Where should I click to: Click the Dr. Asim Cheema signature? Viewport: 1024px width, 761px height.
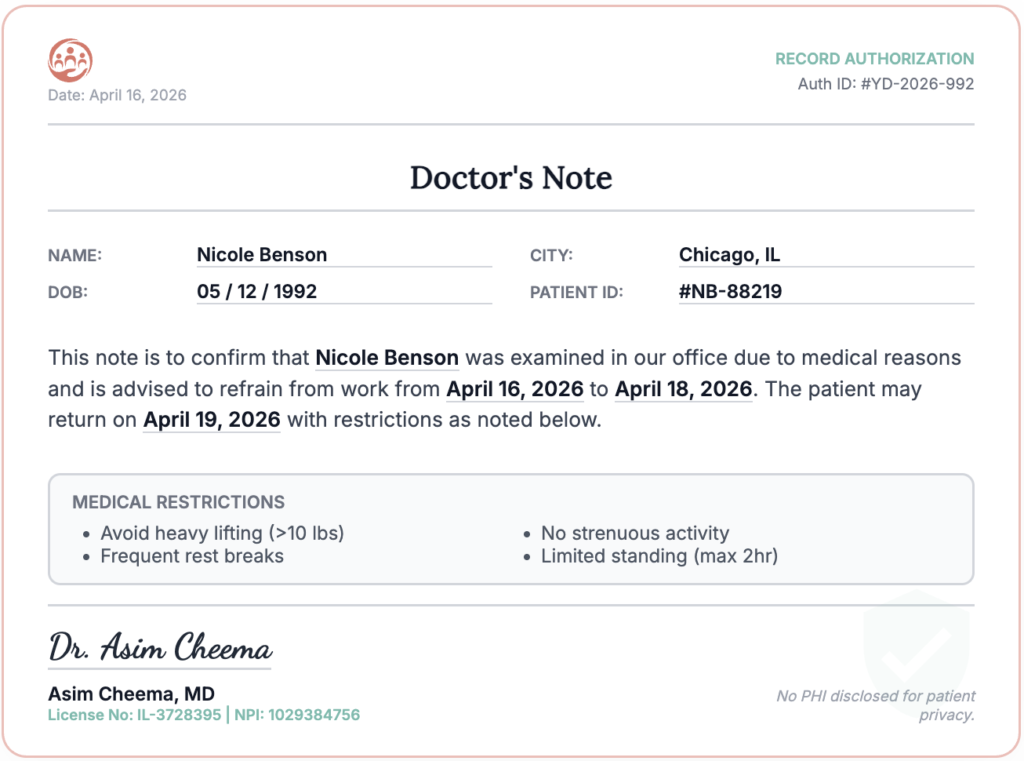(x=160, y=648)
